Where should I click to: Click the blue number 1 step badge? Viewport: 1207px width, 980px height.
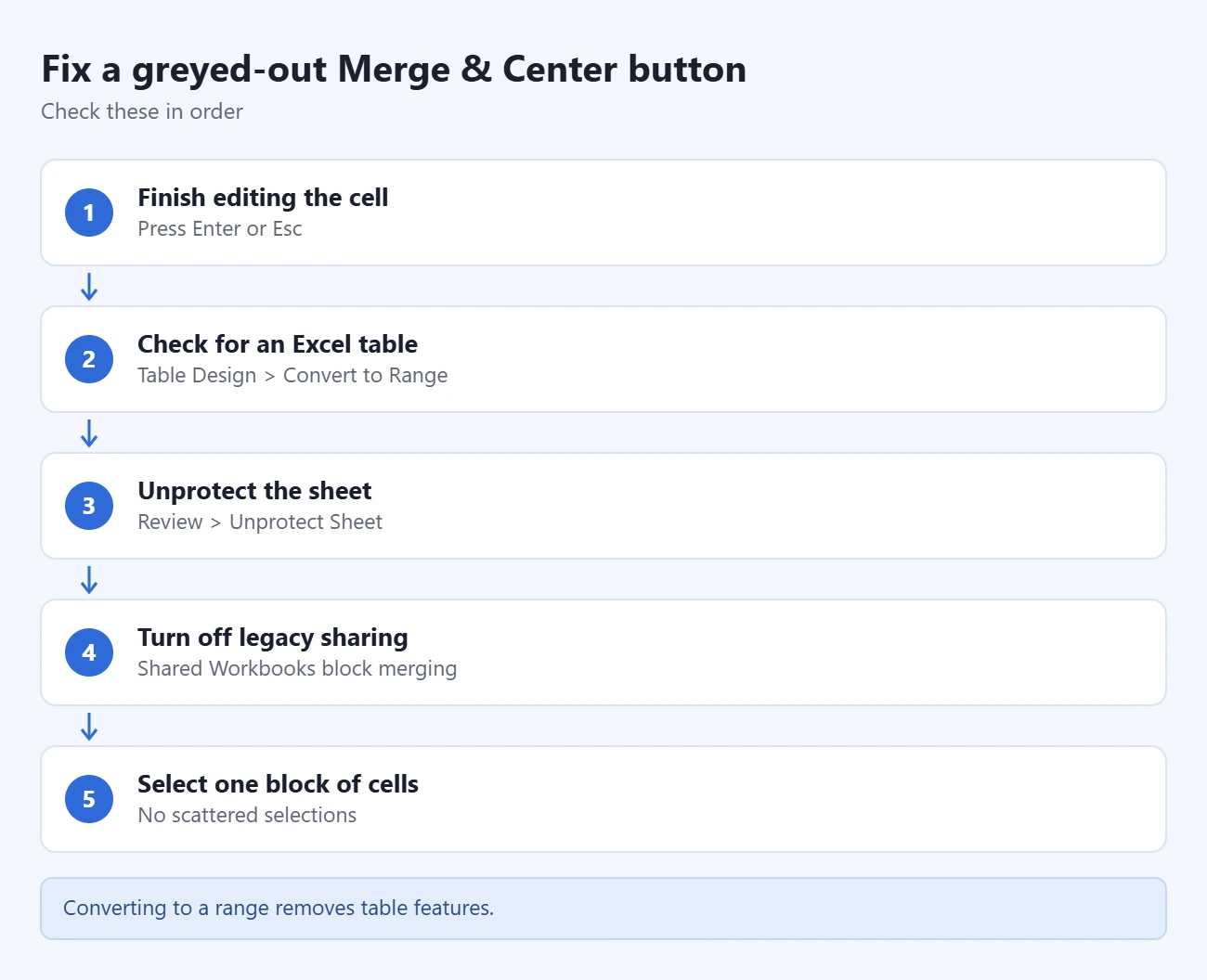(89, 213)
